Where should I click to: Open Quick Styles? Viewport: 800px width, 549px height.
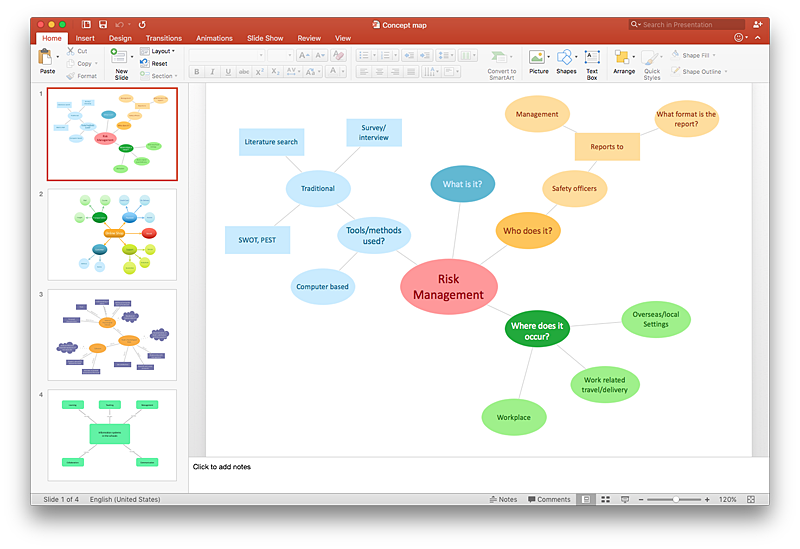coord(652,65)
